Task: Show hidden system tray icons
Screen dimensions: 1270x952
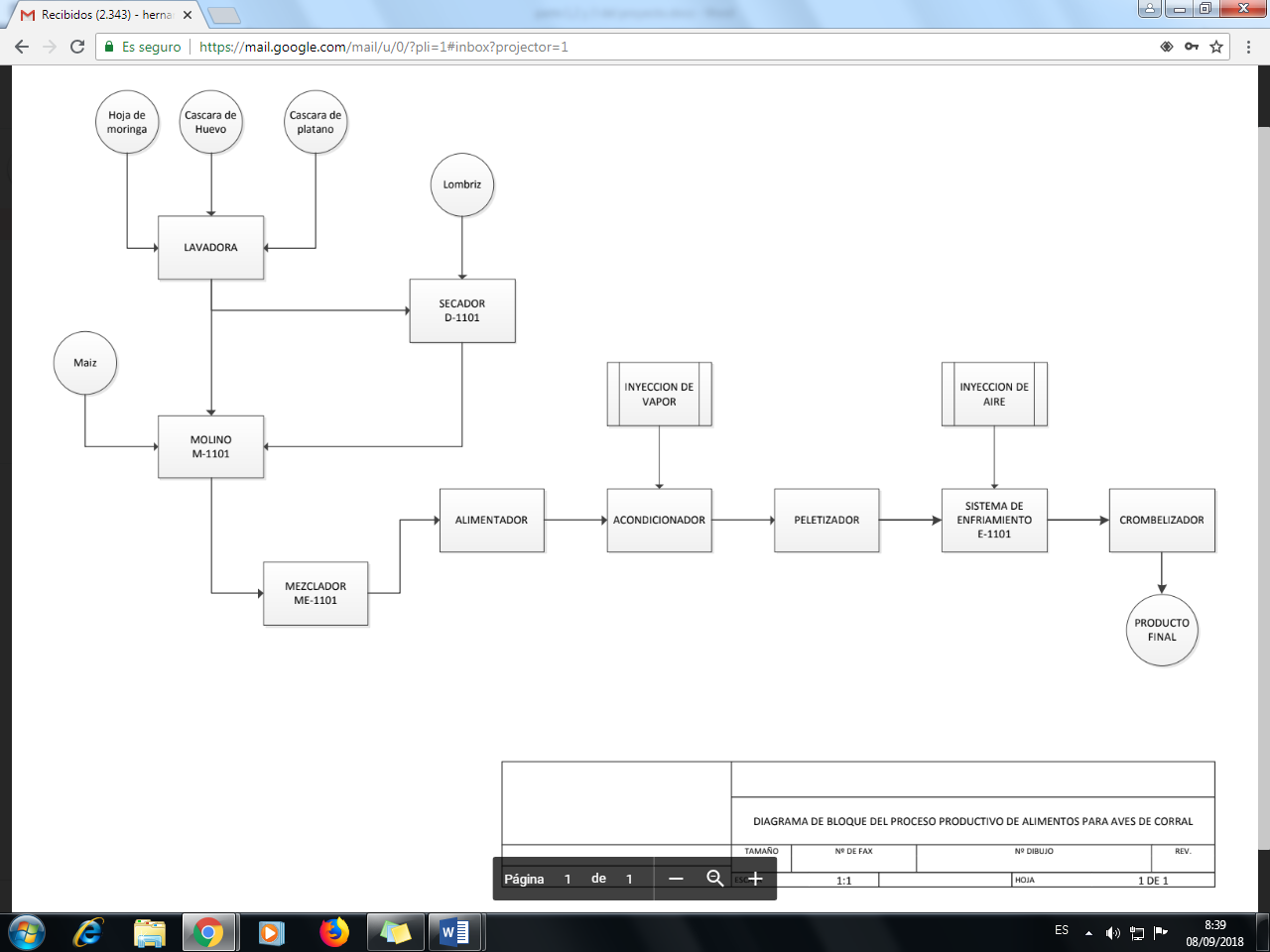Action: pyautogui.click(x=1088, y=933)
